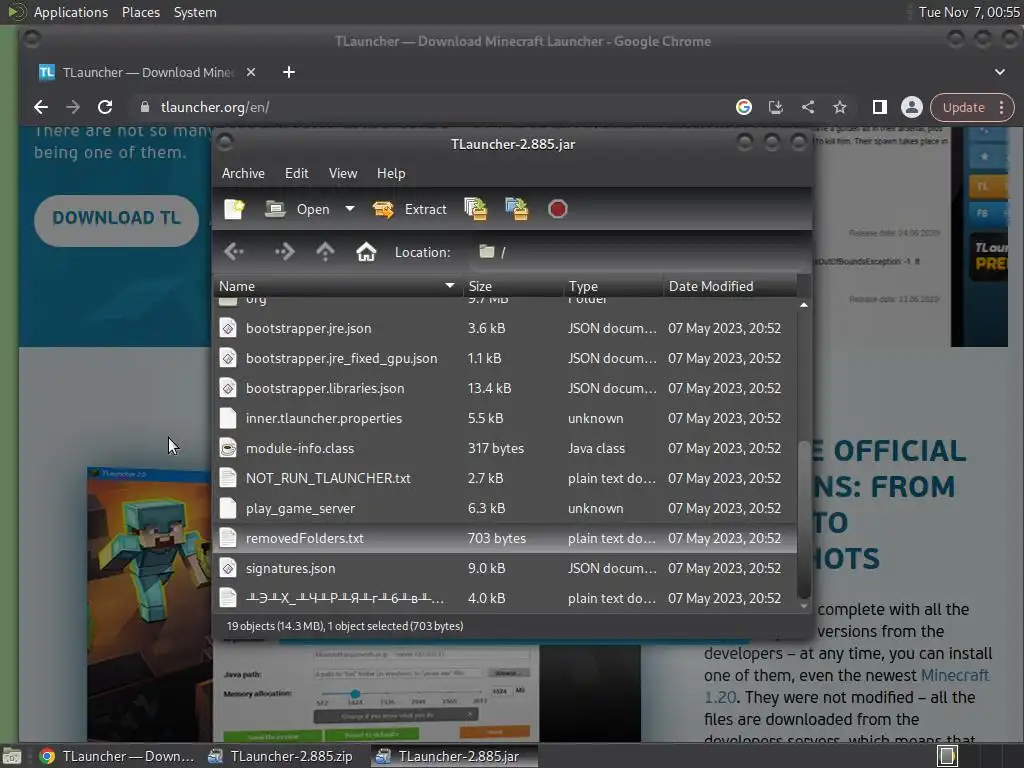The height and width of the screenshot is (768, 1024).
Task: Click Chrome forward button
Action: click(72, 107)
